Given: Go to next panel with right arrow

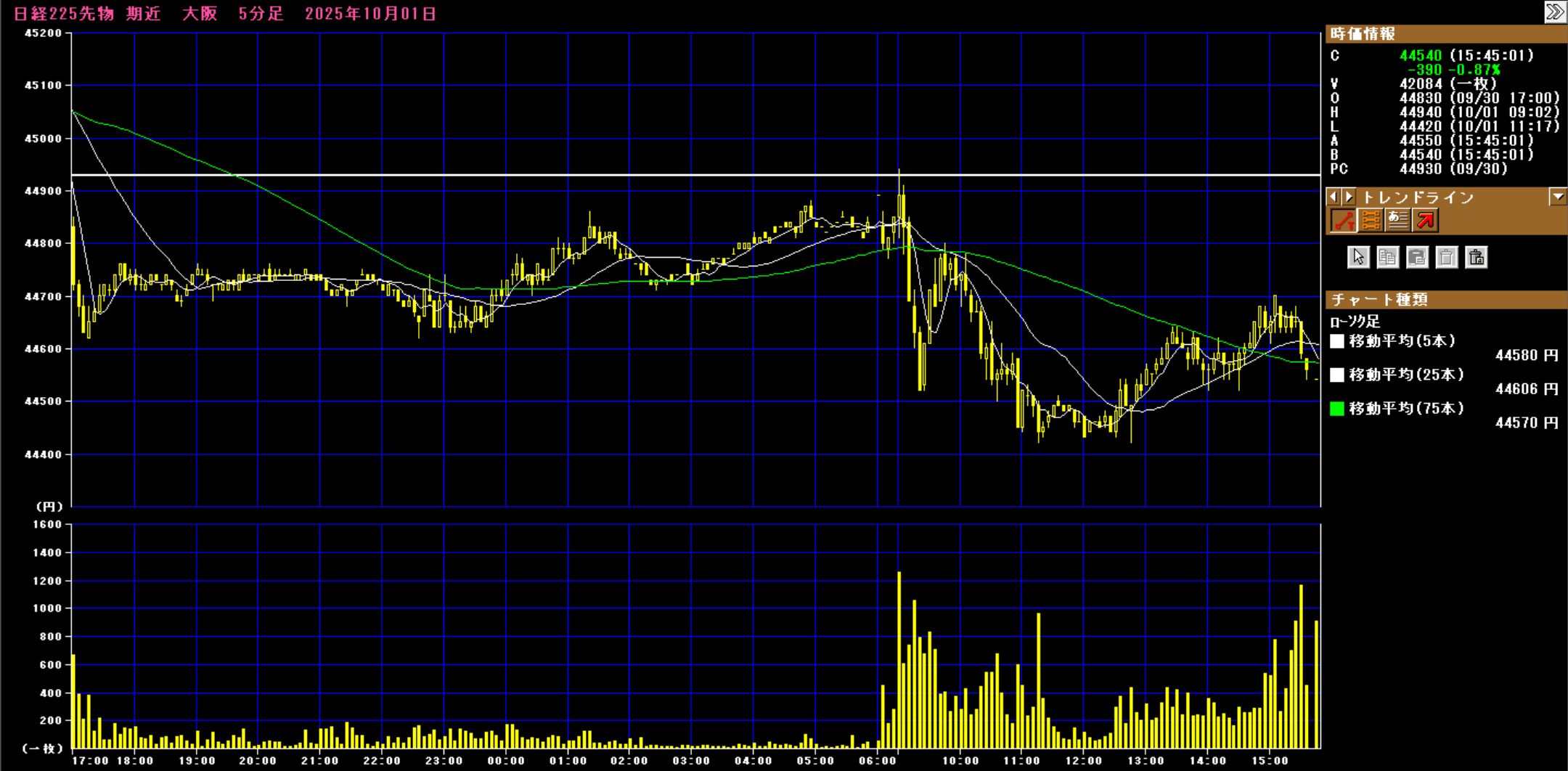Looking at the screenshot, I should click(x=1349, y=197).
